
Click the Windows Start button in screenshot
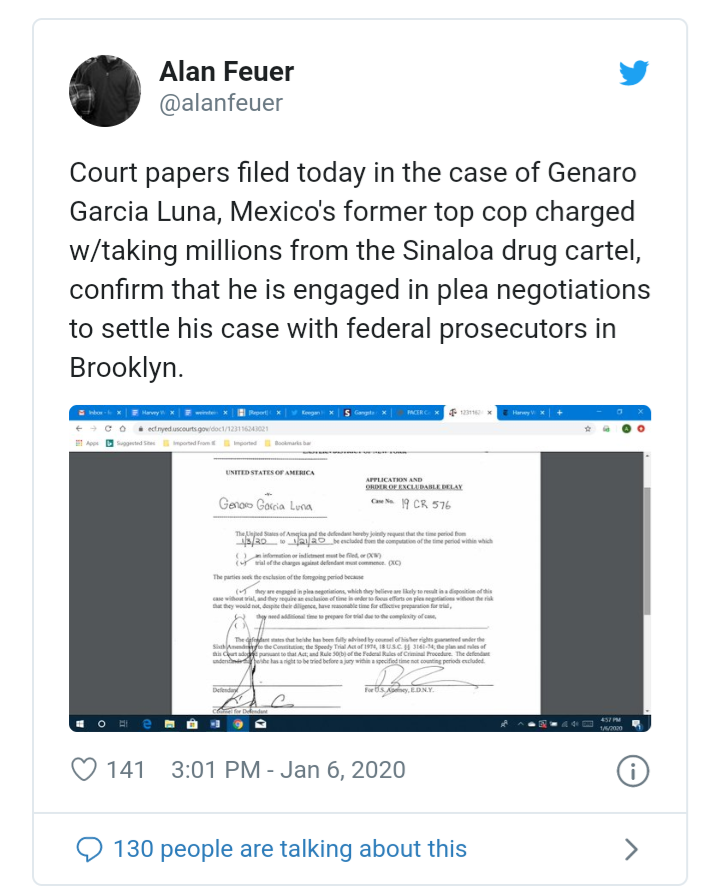point(79,723)
